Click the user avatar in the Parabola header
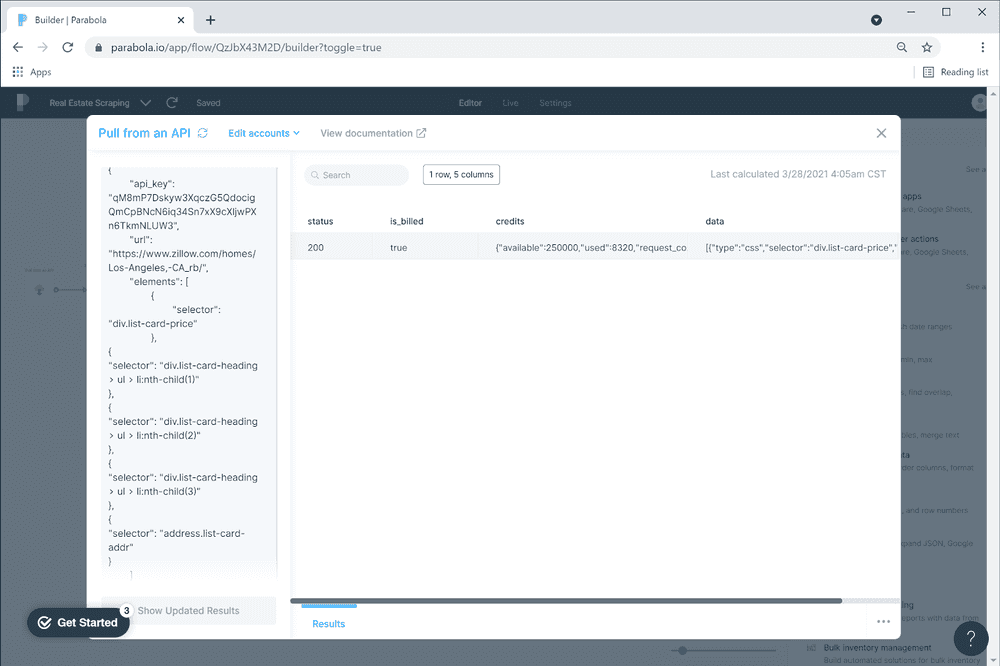Viewport: 1000px width, 666px height. [979, 102]
